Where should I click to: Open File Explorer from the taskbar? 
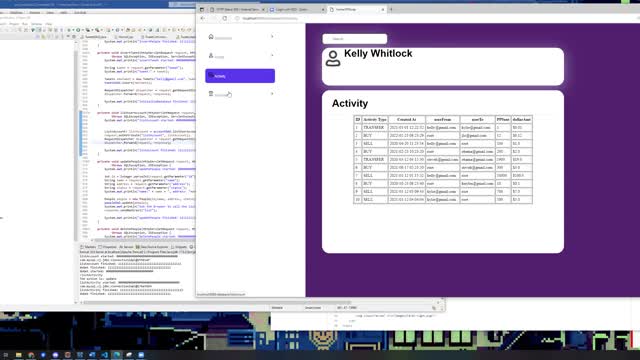pyautogui.click(x=18, y=355)
